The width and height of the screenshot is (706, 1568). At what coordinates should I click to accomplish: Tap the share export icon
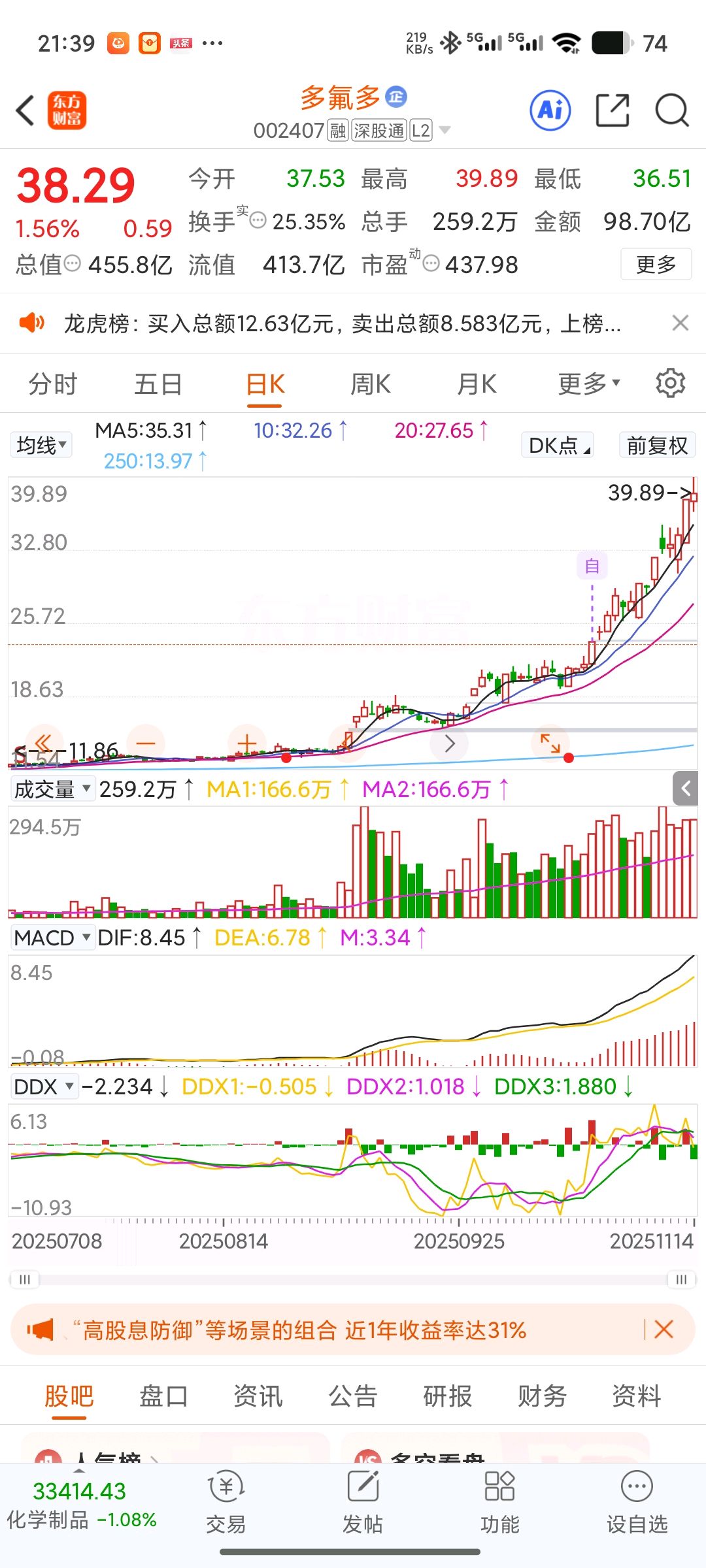click(x=613, y=110)
